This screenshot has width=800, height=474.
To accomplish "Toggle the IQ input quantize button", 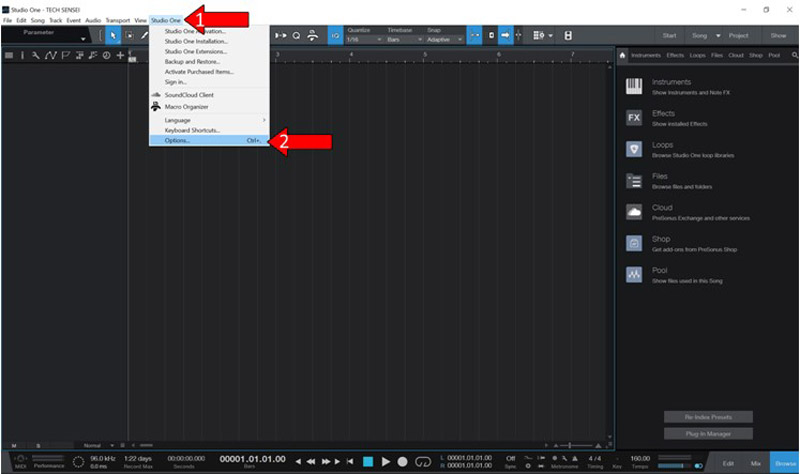I will click(x=335, y=35).
